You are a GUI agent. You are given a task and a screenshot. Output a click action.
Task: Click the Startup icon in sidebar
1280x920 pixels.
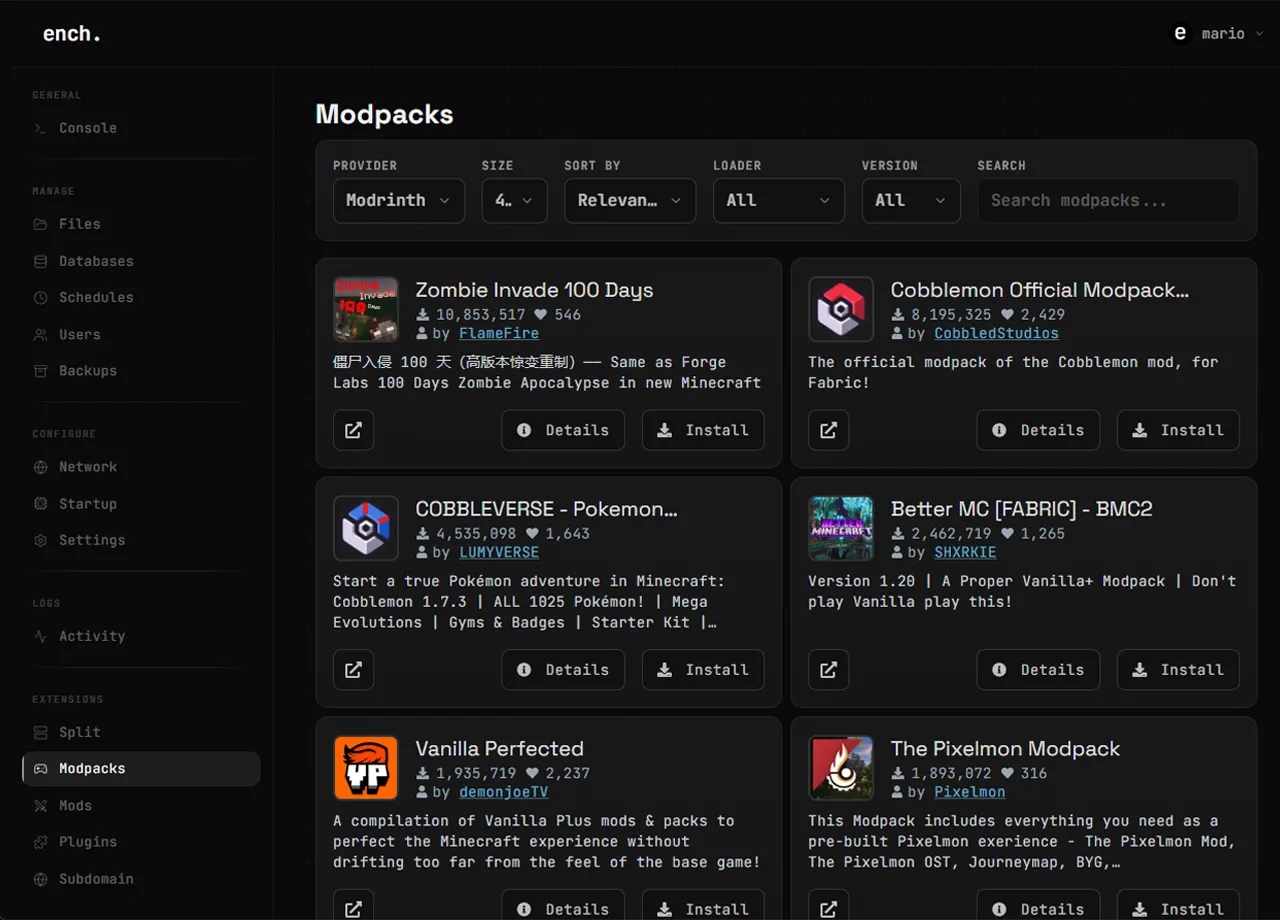40,504
